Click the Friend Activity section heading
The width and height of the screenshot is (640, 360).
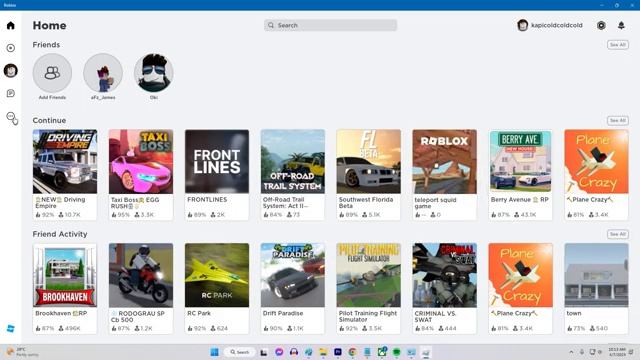click(x=60, y=234)
